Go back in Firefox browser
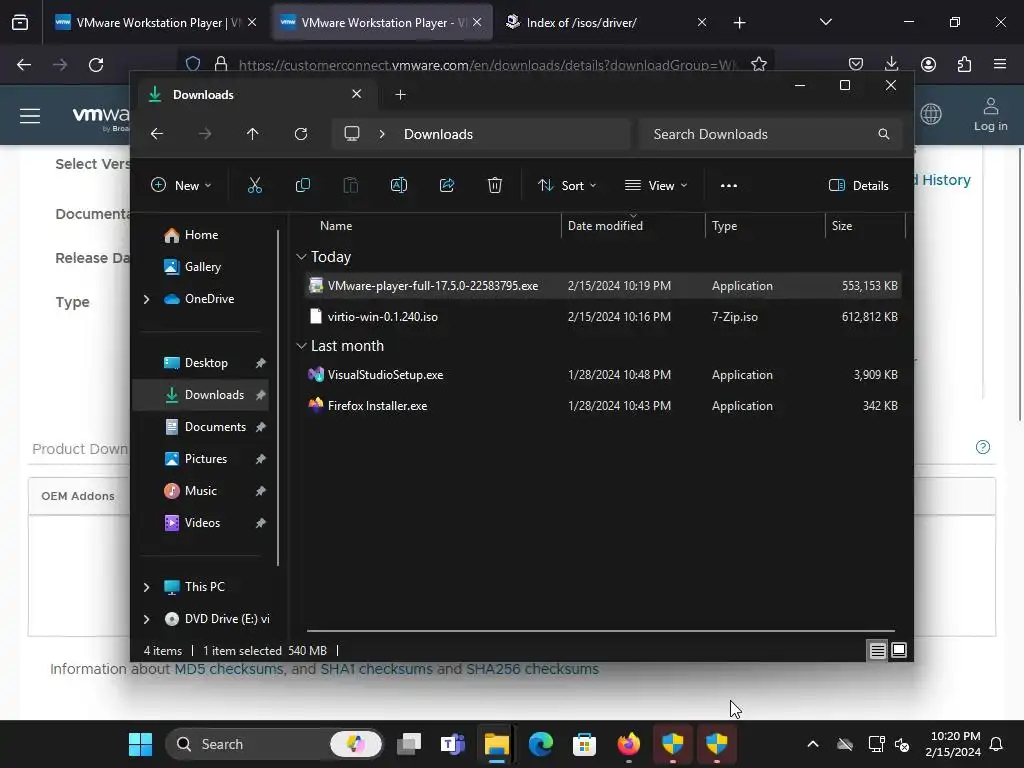The width and height of the screenshot is (1024, 768). [x=24, y=65]
